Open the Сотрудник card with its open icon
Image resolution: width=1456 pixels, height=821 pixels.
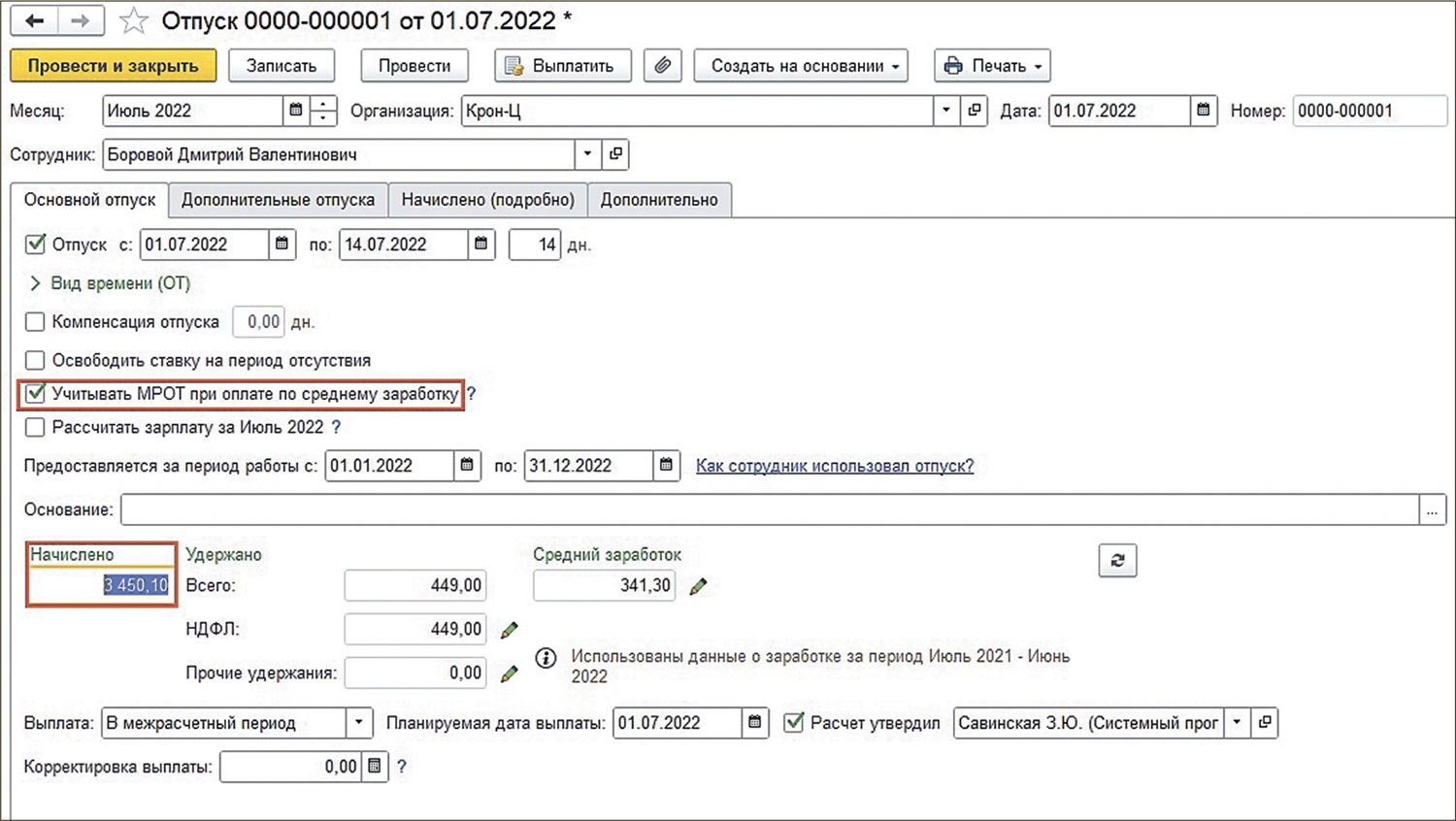click(x=615, y=154)
